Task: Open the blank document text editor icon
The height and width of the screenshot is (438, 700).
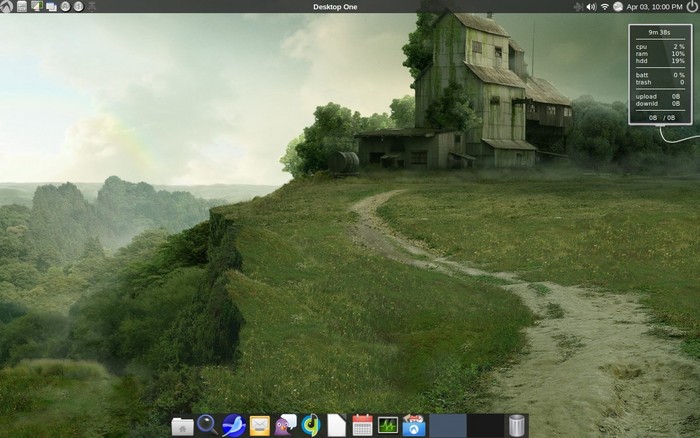Action: tap(337, 425)
